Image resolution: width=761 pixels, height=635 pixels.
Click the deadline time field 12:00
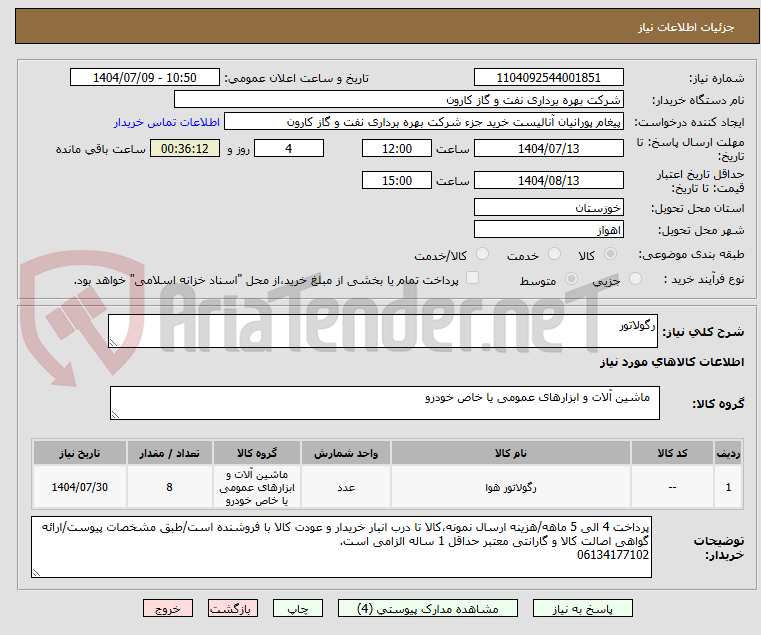coord(397,148)
